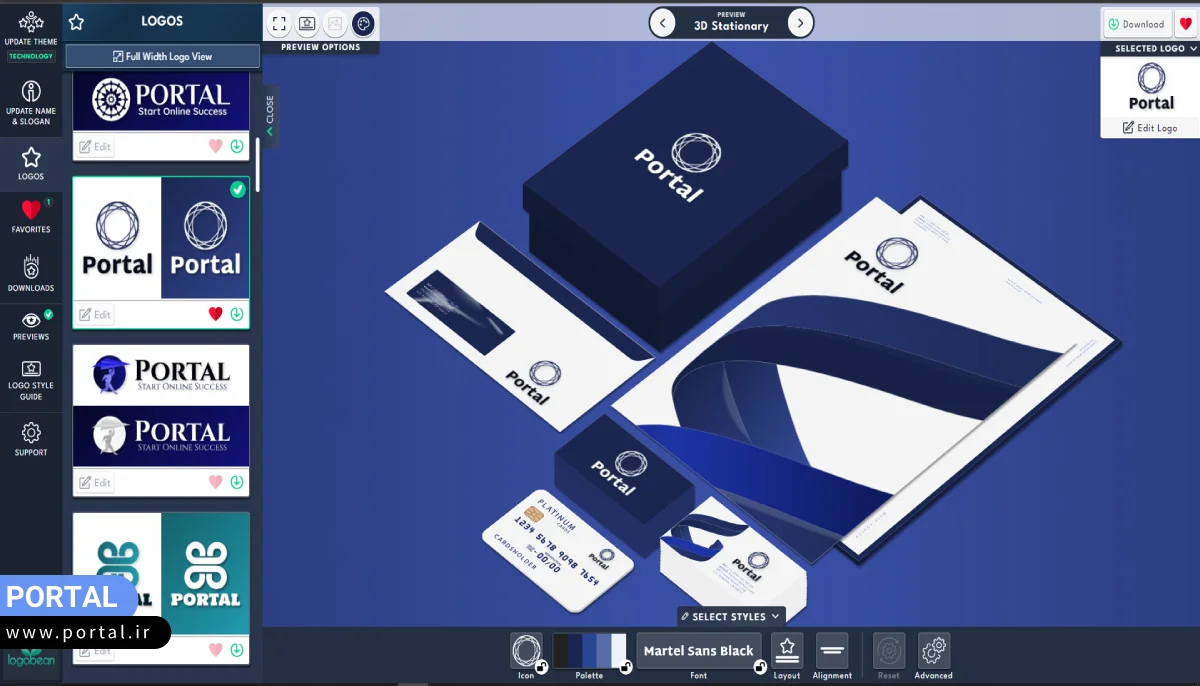Click the fullscreen preview option icon
Screen dimensions: 1200x686
[279, 24]
